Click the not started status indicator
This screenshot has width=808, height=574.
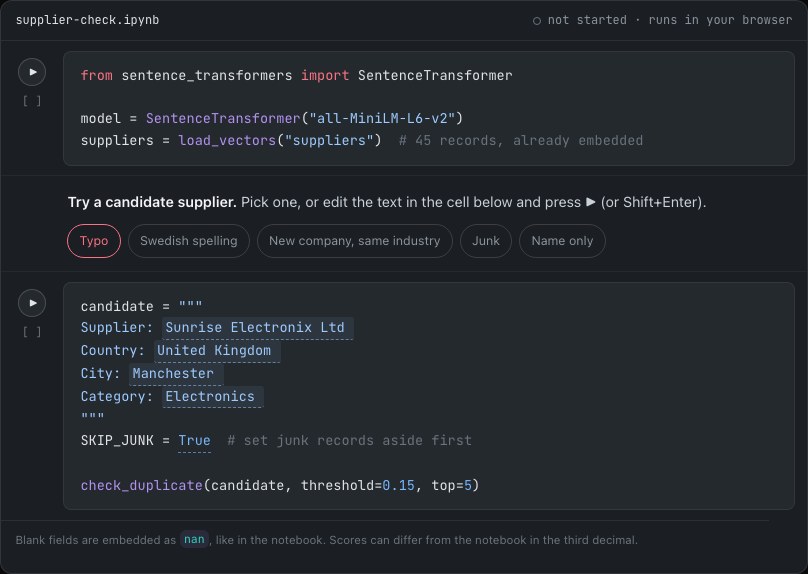coord(580,20)
